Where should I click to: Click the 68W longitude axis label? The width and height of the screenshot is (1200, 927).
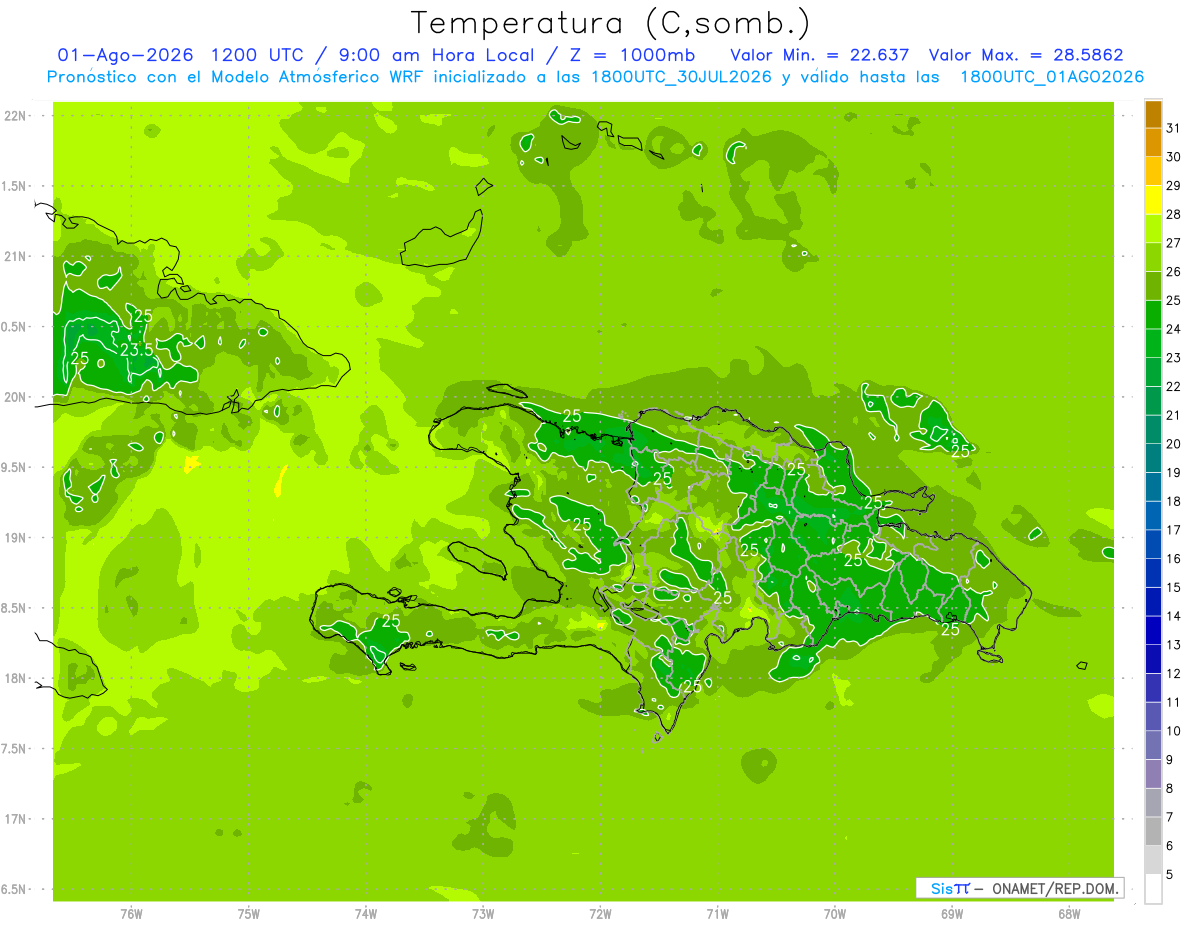(x=1069, y=913)
